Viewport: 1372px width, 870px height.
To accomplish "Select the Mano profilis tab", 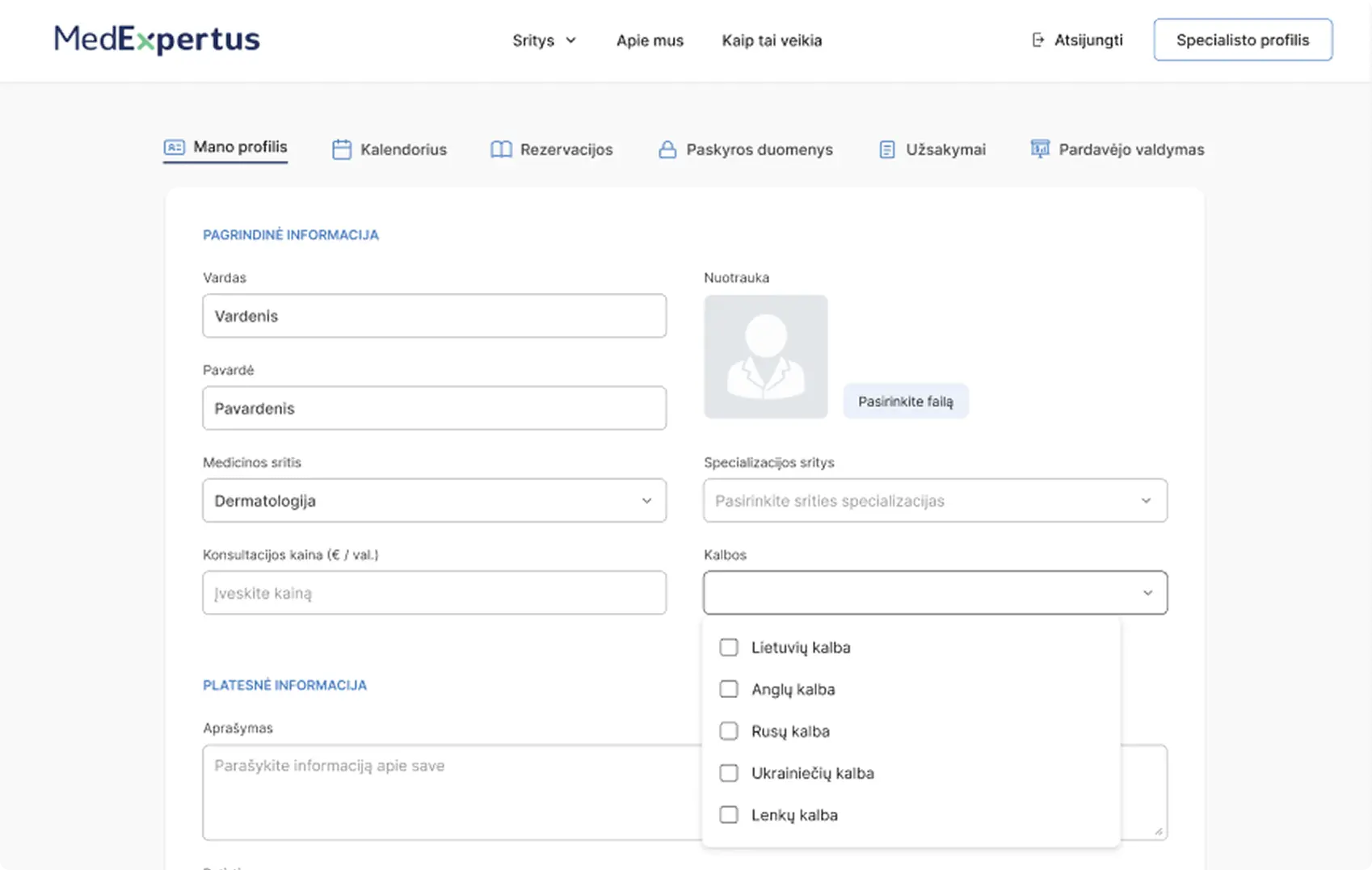I will coord(225,148).
